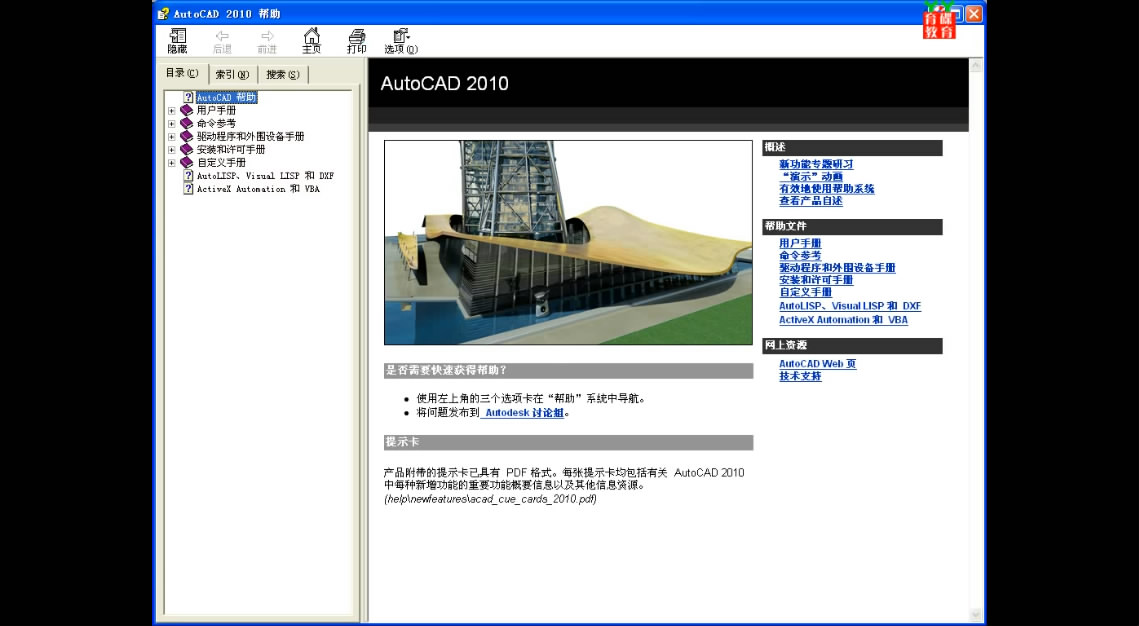
Task: Open 驱动程序和外围设备手册 link under 帮助文件
Action: pos(837,268)
